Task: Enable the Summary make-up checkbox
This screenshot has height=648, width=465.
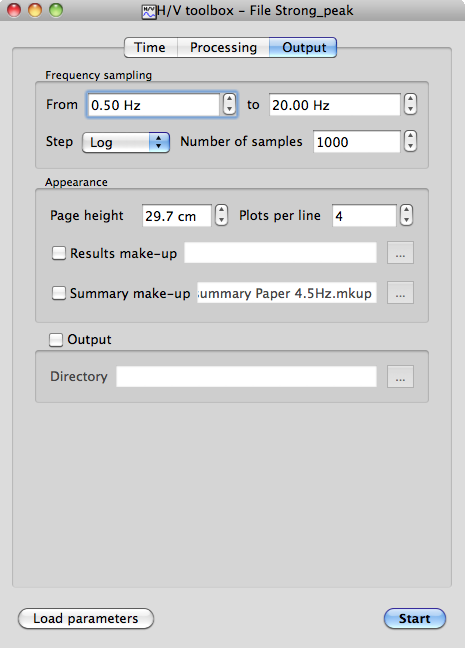Action: point(59,293)
